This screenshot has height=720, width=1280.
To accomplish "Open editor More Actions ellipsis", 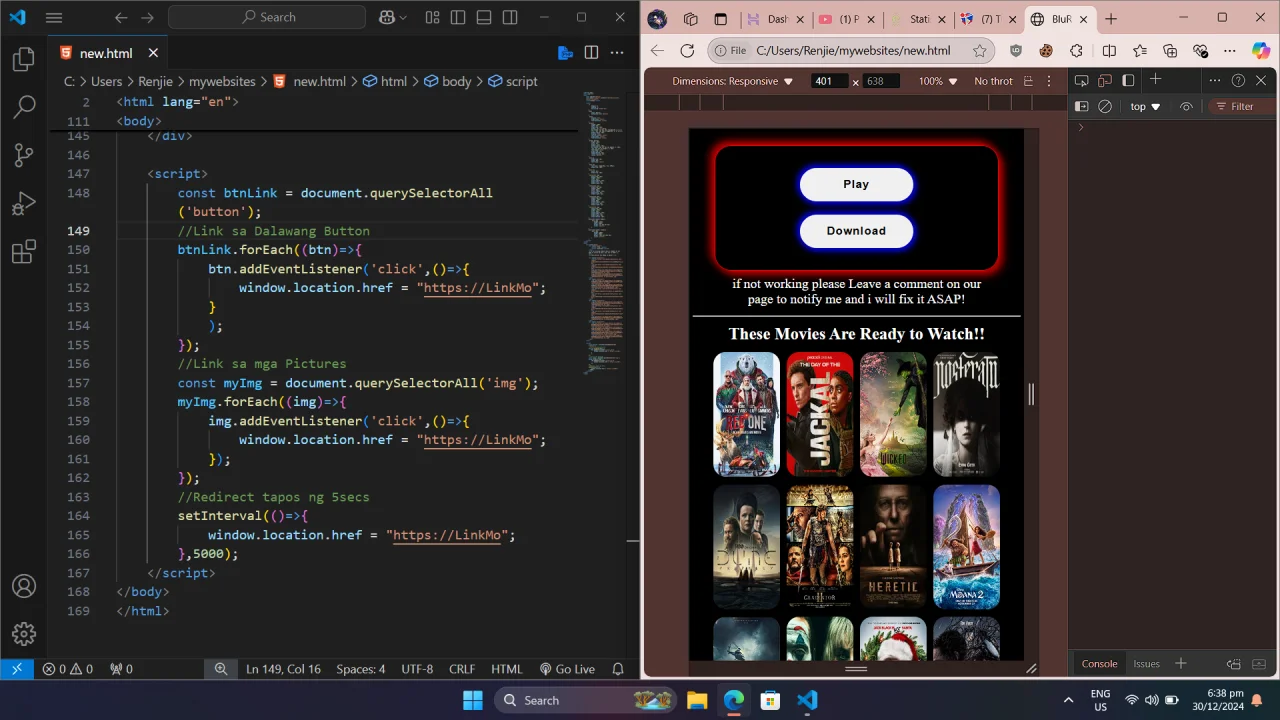I will point(617,53).
